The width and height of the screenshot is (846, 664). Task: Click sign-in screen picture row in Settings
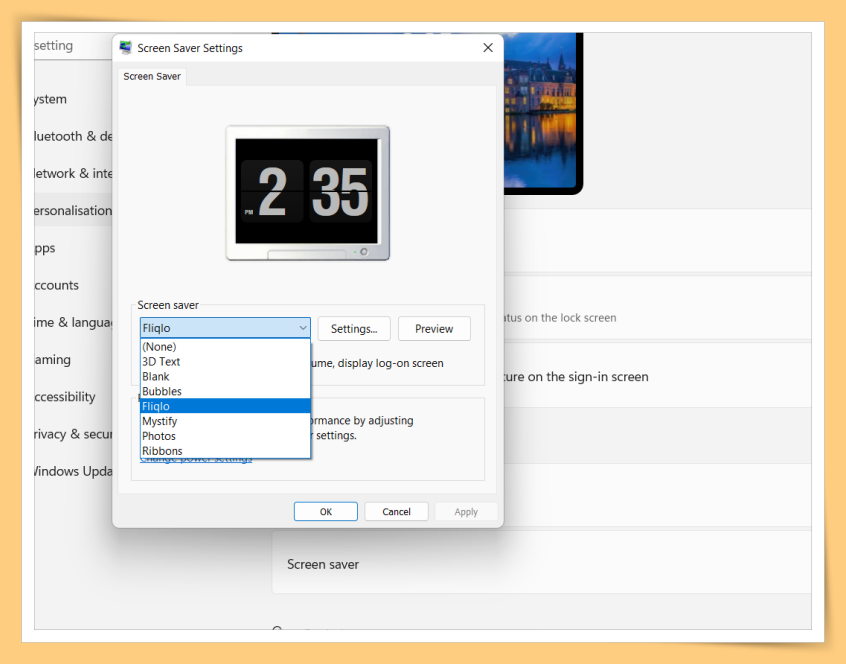coord(657,377)
